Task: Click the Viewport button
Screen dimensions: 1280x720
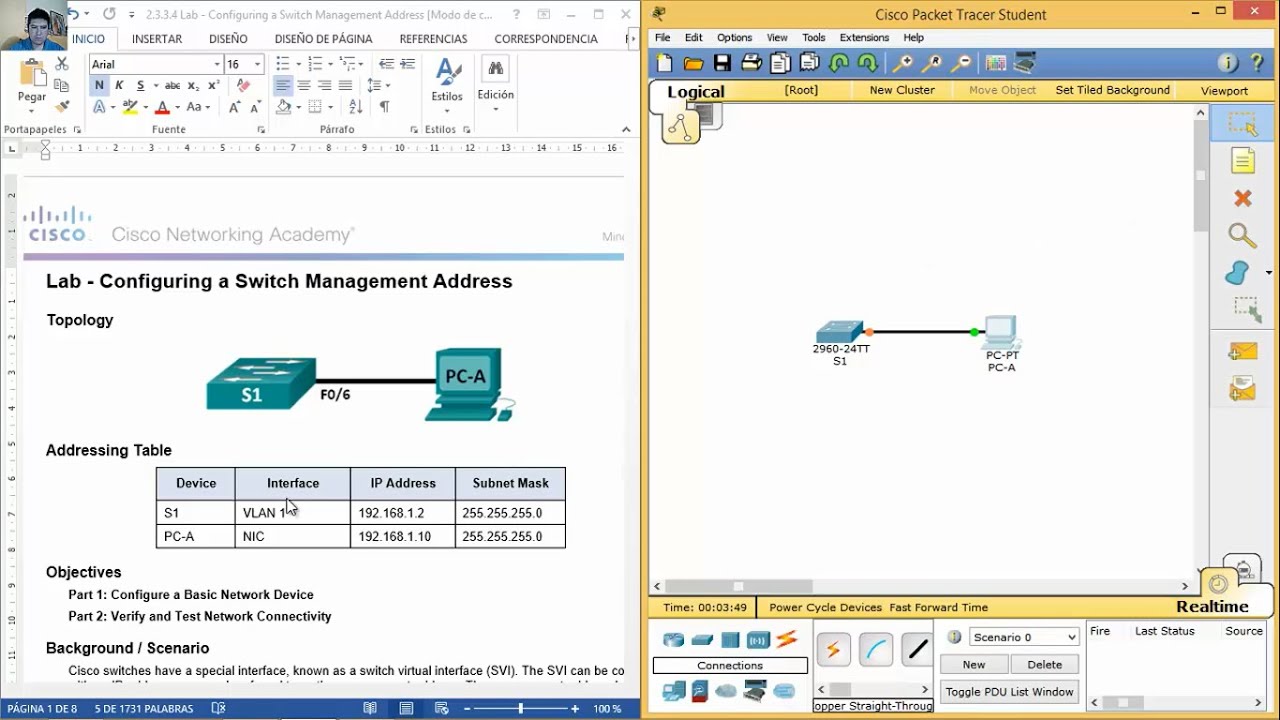Action: pos(1224,91)
